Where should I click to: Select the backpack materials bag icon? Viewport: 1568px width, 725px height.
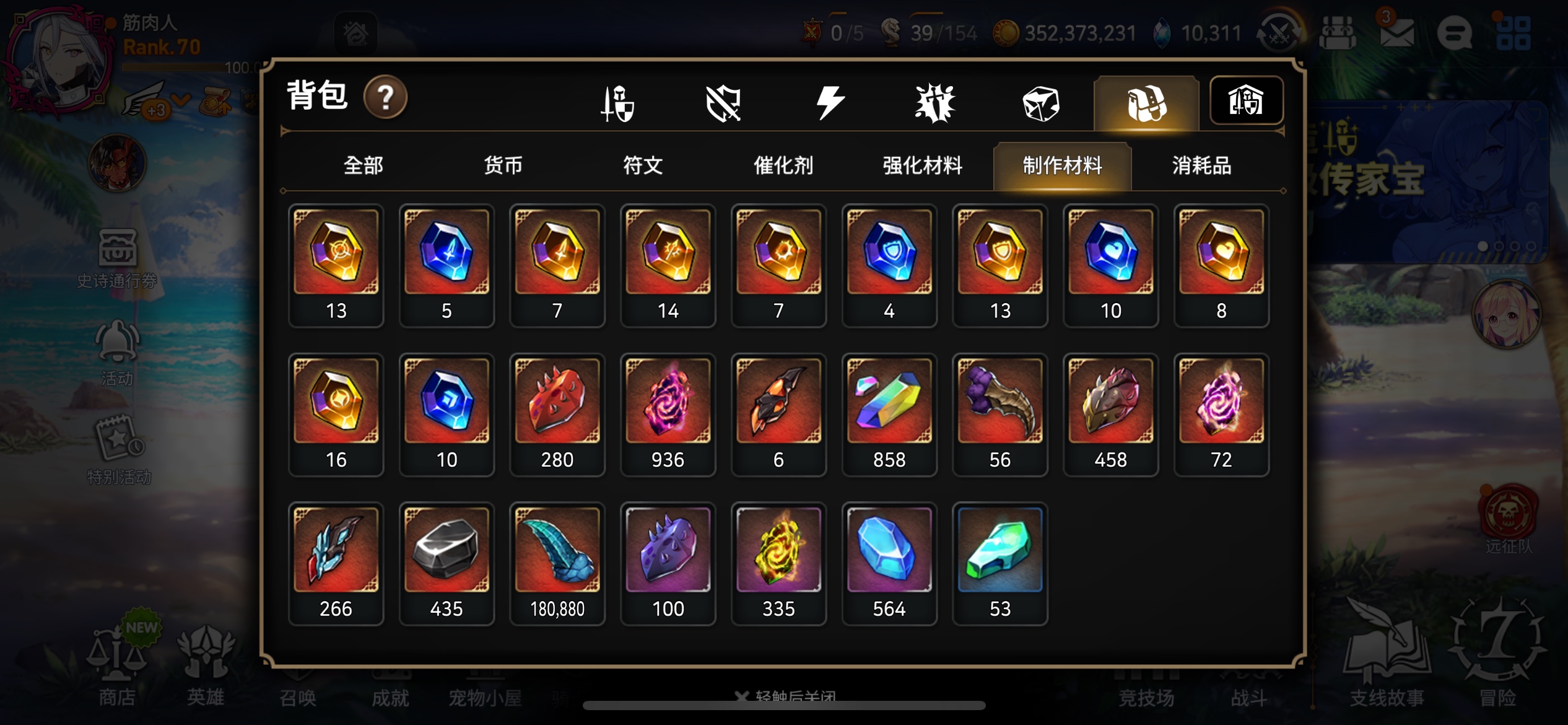[1147, 103]
